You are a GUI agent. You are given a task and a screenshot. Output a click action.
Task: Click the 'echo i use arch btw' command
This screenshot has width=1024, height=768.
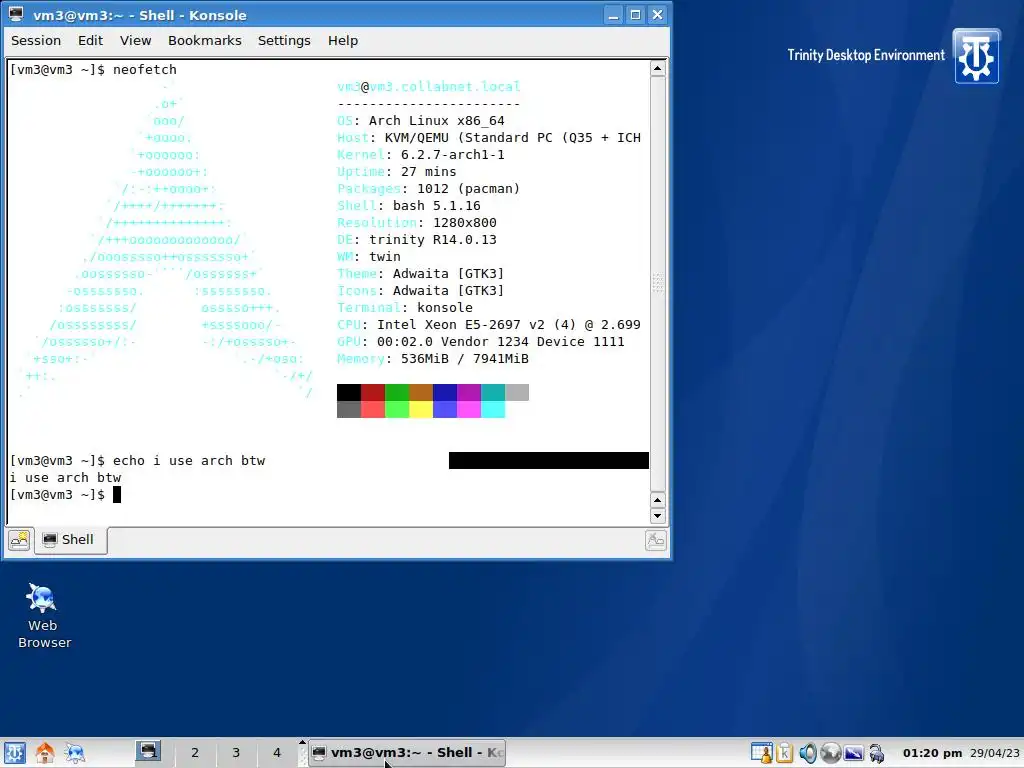(189, 460)
